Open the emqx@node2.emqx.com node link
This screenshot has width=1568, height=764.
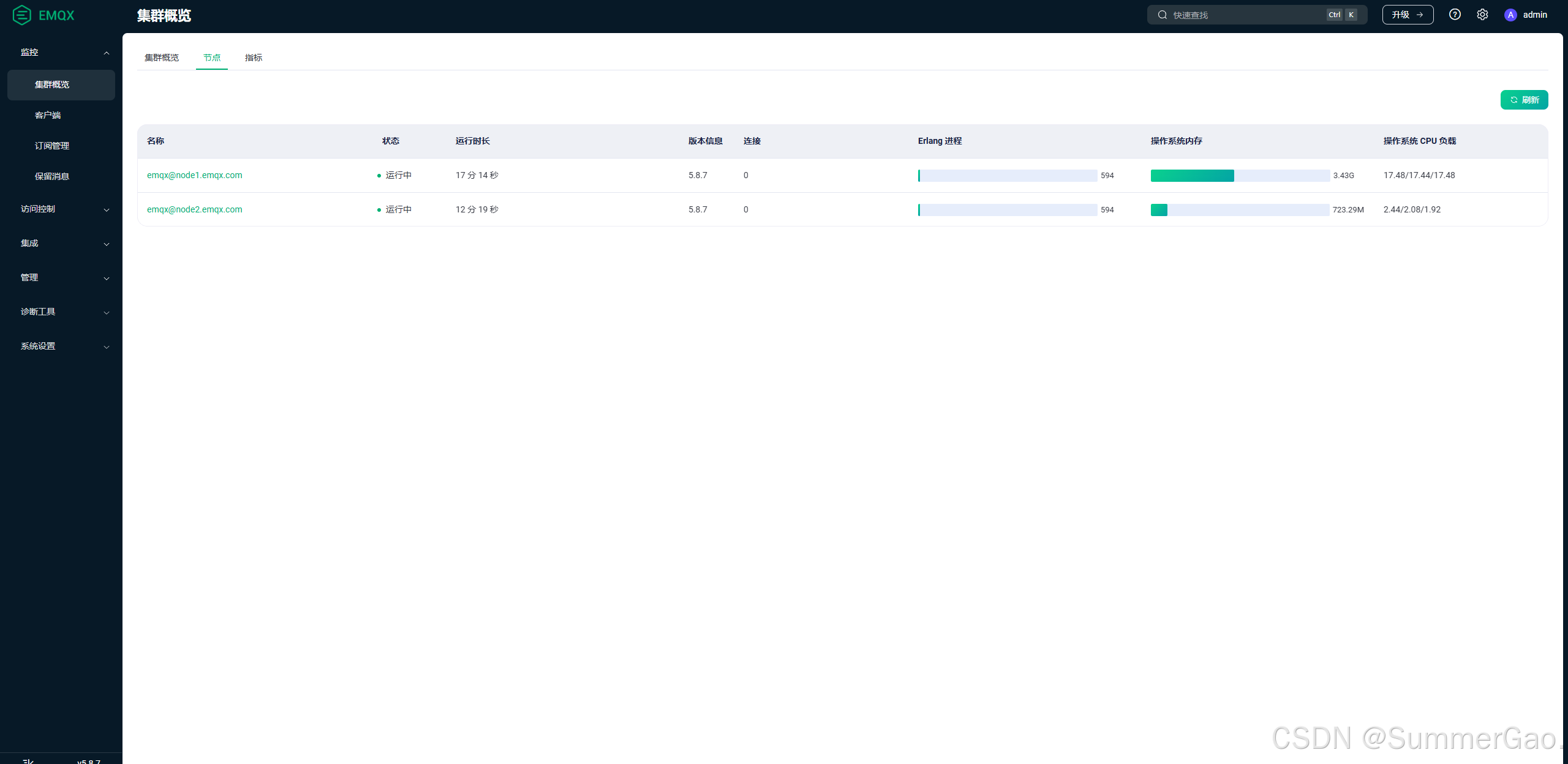(195, 209)
